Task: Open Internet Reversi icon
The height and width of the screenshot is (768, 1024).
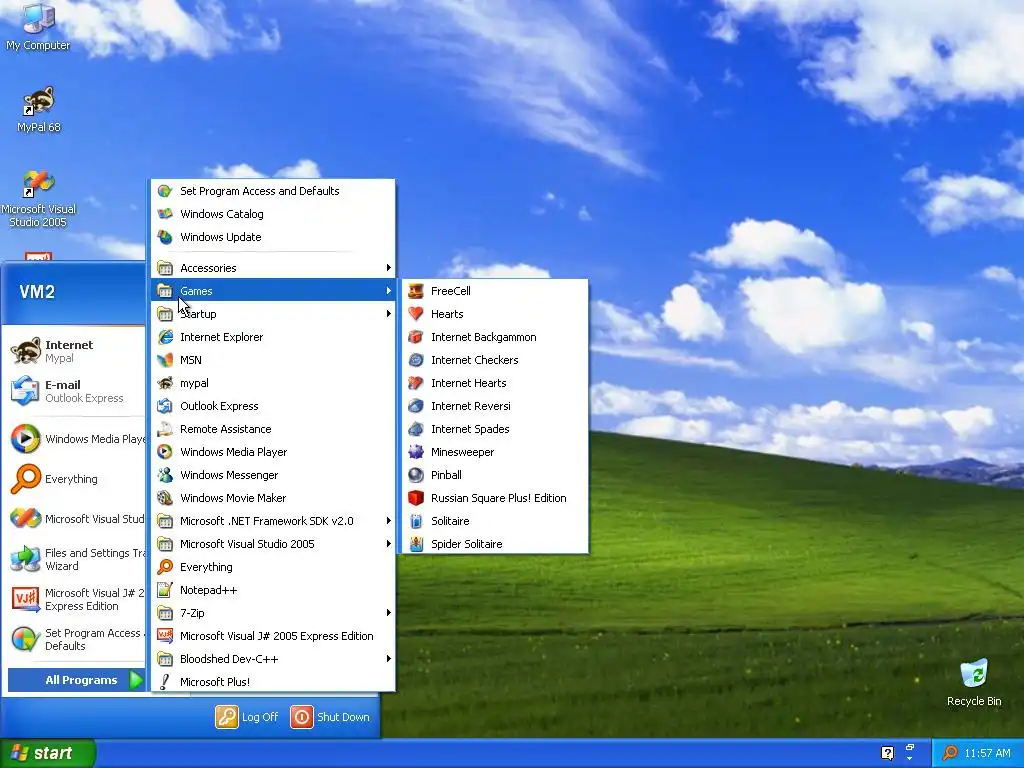Action: pos(416,406)
